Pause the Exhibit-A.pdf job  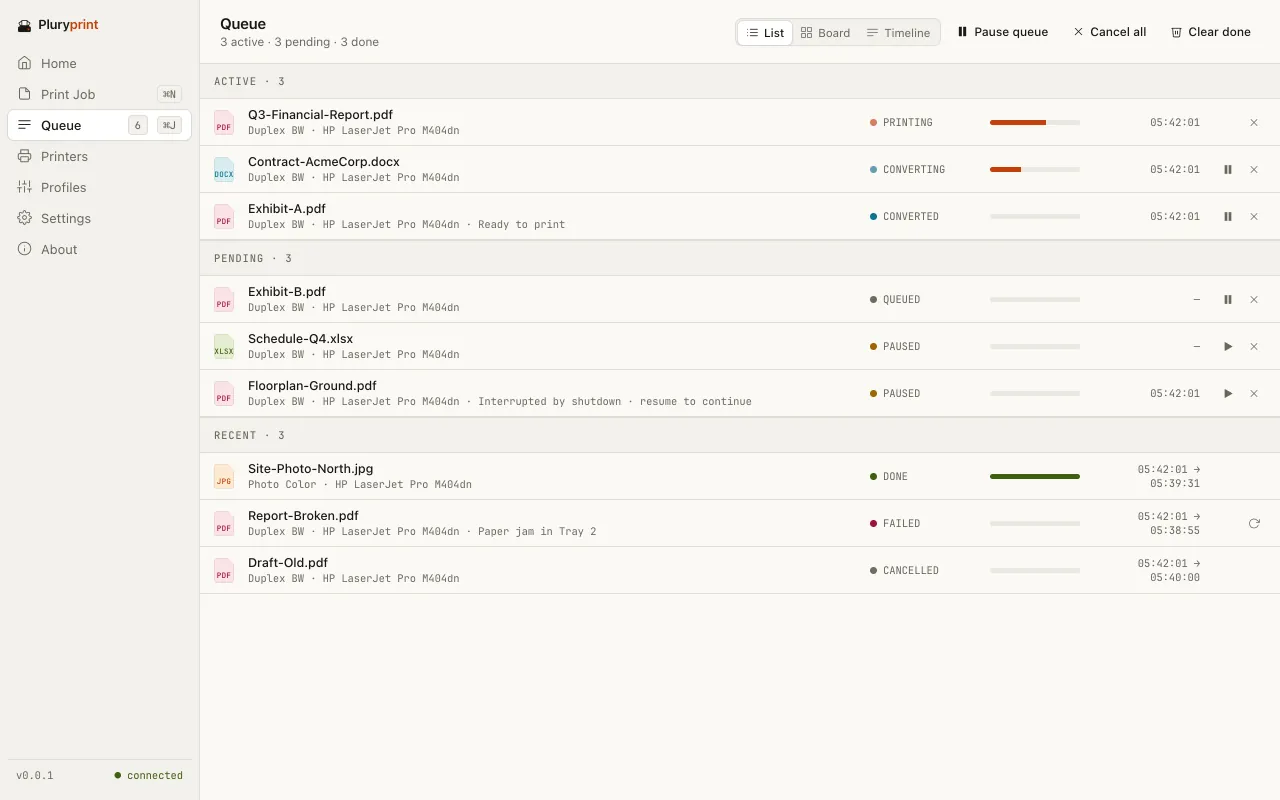[x=1228, y=216]
